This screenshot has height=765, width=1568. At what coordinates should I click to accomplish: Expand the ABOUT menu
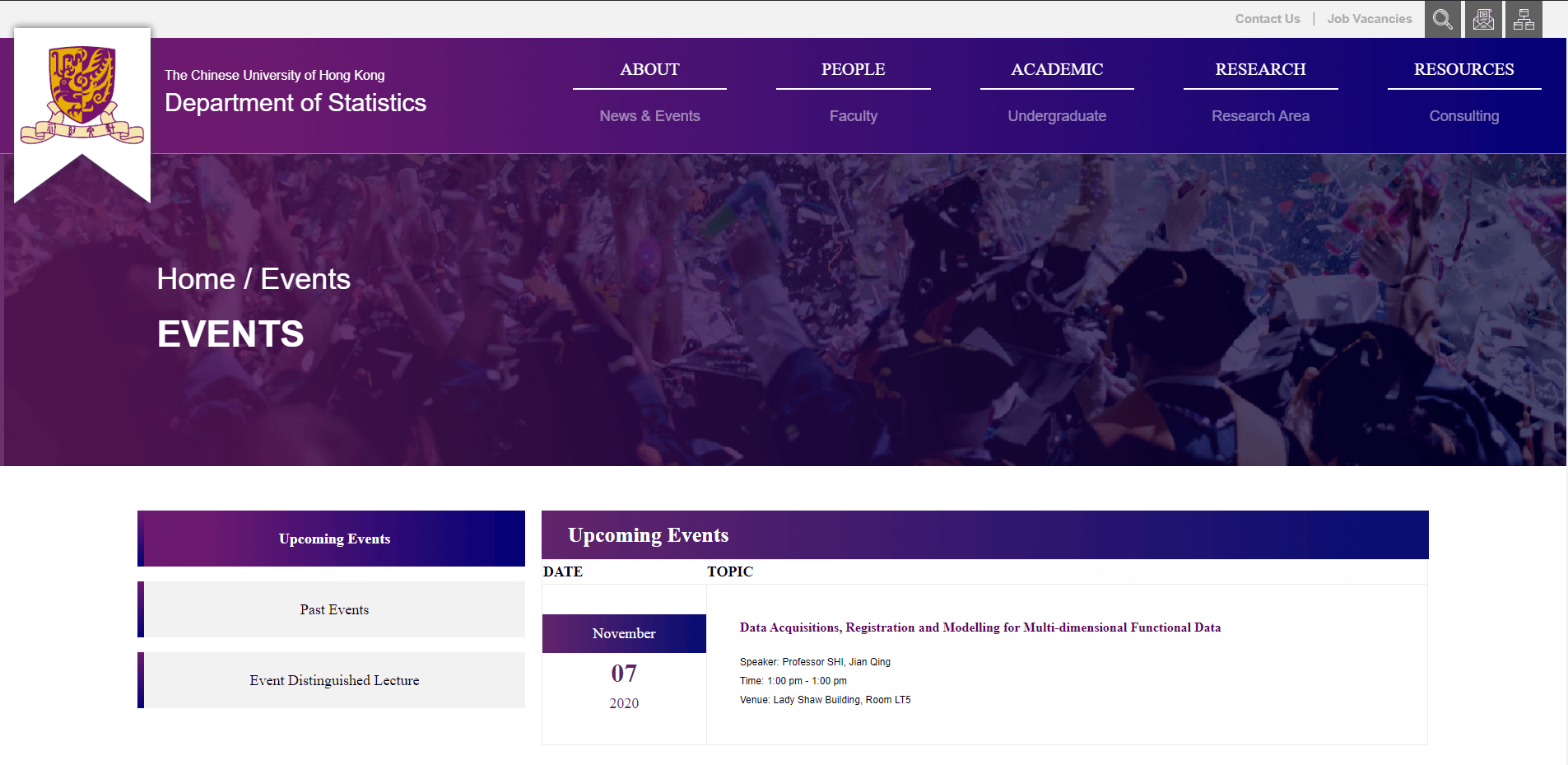click(x=649, y=70)
